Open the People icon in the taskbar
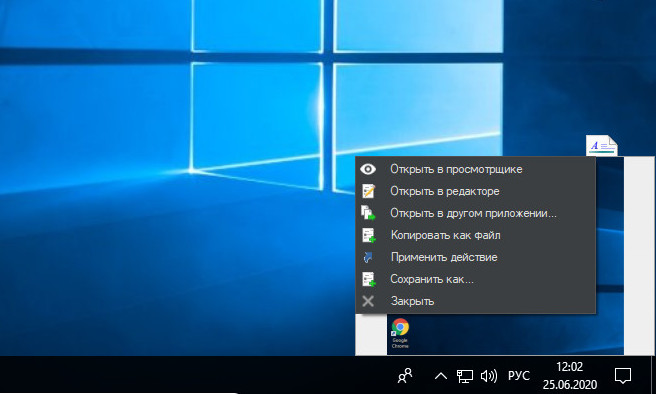 (405, 376)
